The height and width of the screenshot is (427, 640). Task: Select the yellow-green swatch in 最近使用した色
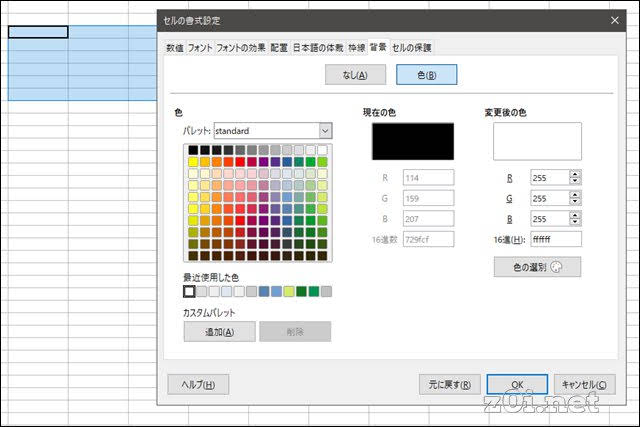coord(289,291)
